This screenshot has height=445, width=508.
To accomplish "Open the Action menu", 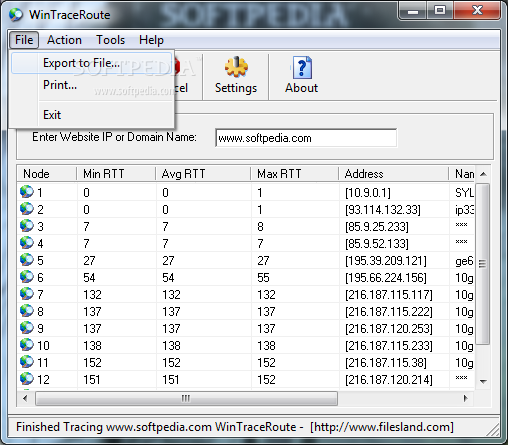I will coord(64,40).
